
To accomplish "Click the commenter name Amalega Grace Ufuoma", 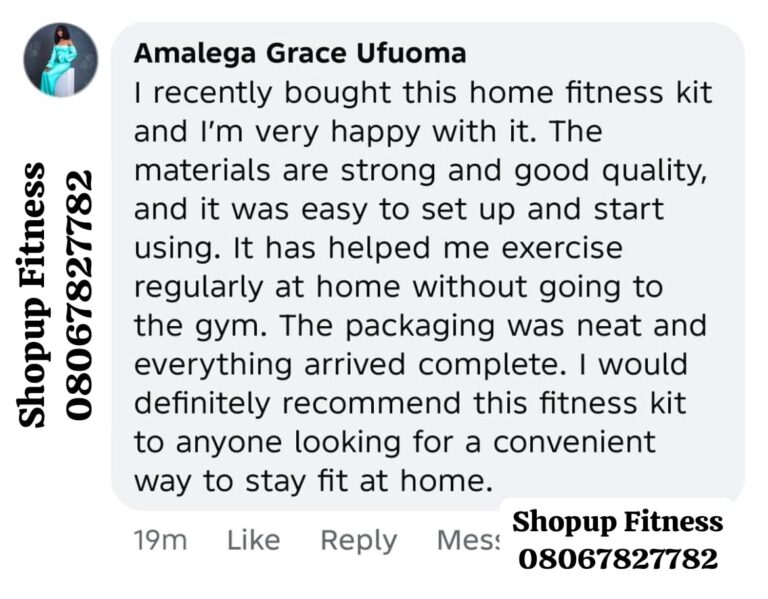I will (x=300, y=52).
